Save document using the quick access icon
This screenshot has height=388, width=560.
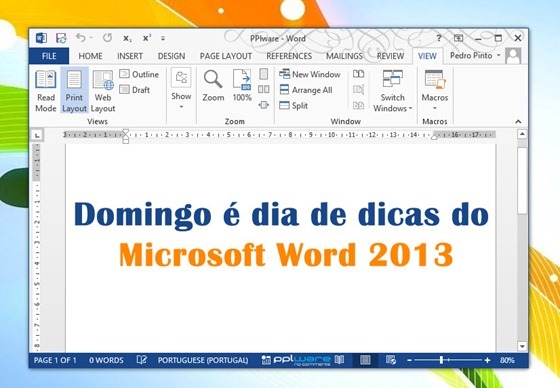[x=61, y=38]
